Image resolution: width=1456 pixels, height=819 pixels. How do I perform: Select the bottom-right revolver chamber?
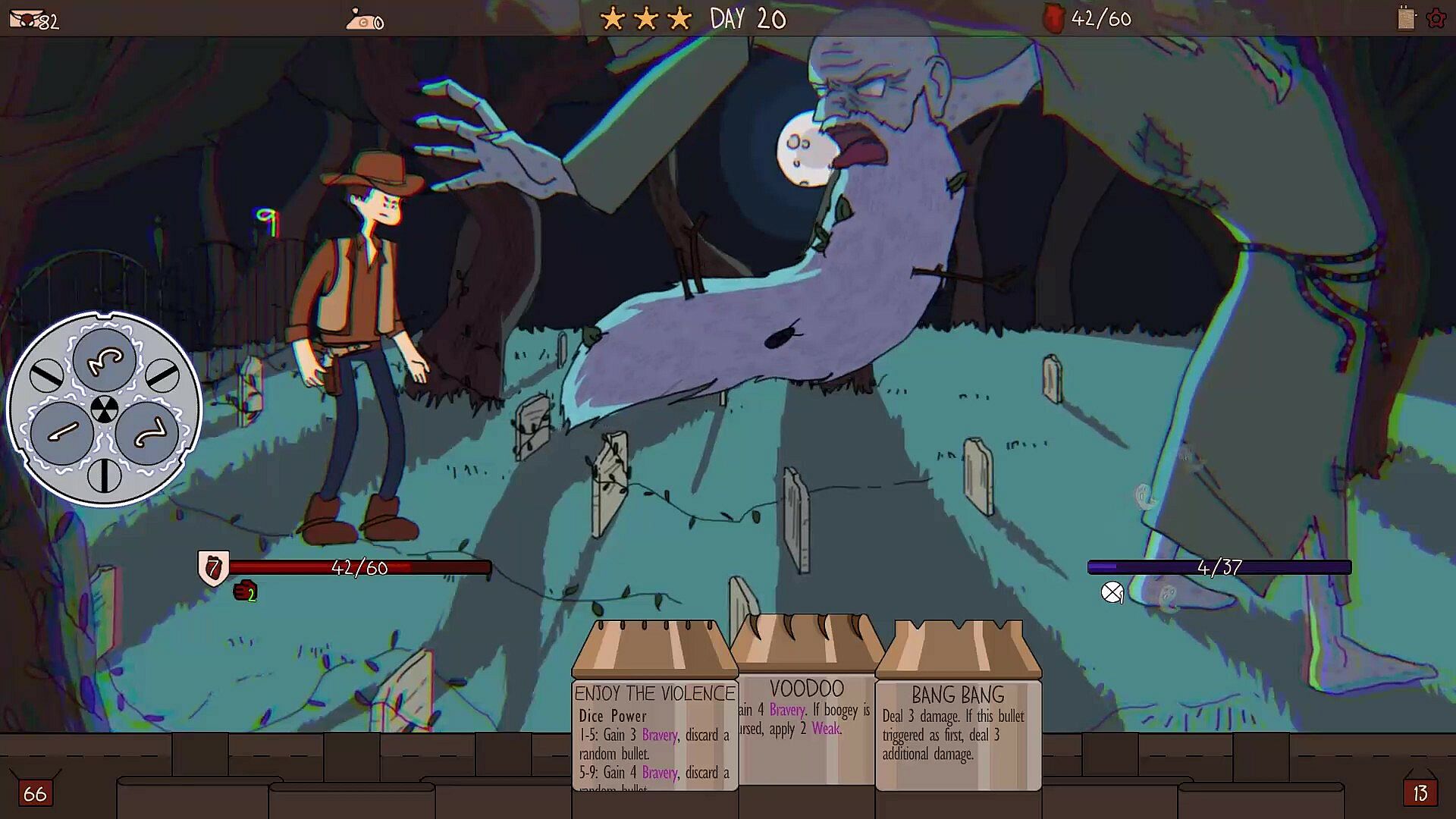[147, 433]
